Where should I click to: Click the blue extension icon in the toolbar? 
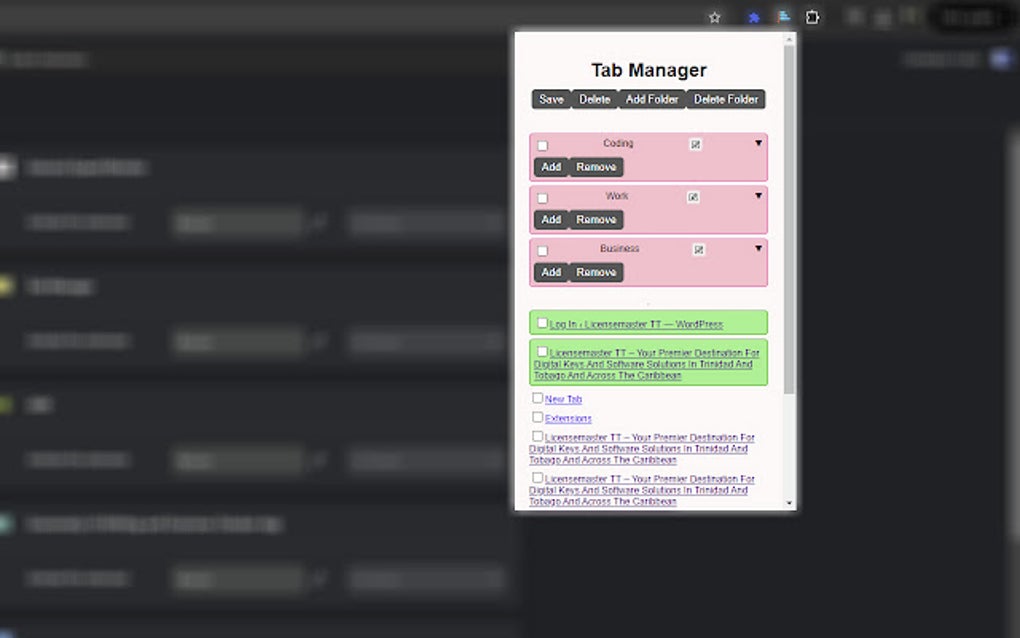pos(752,17)
